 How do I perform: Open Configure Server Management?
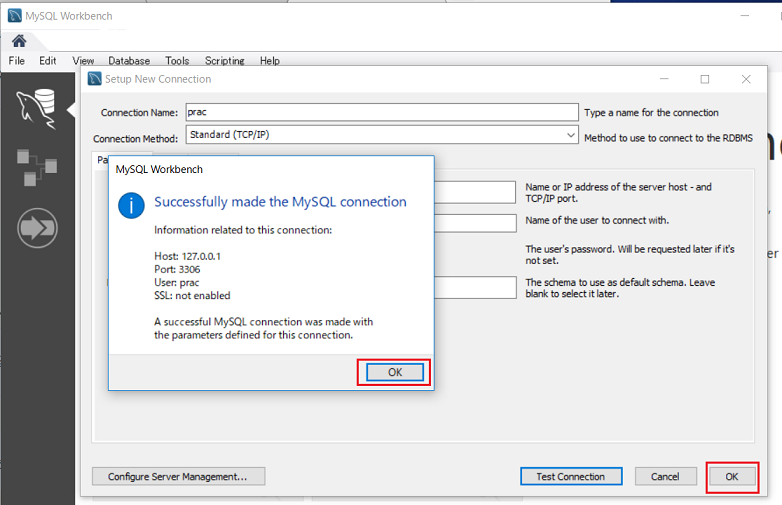(x=179, y=477)
